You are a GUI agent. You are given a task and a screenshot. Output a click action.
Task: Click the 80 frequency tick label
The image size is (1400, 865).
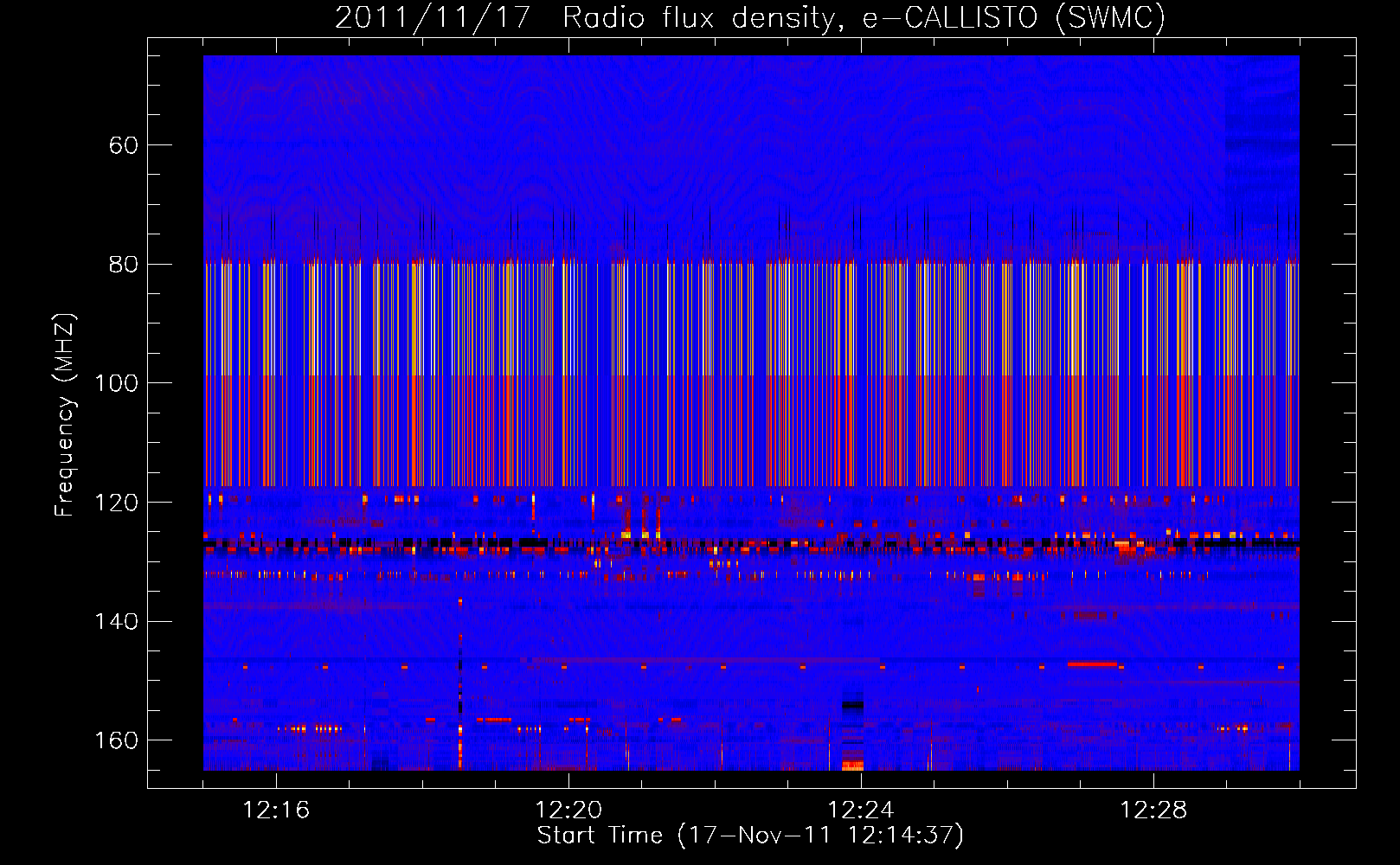[x=124, y=265]
